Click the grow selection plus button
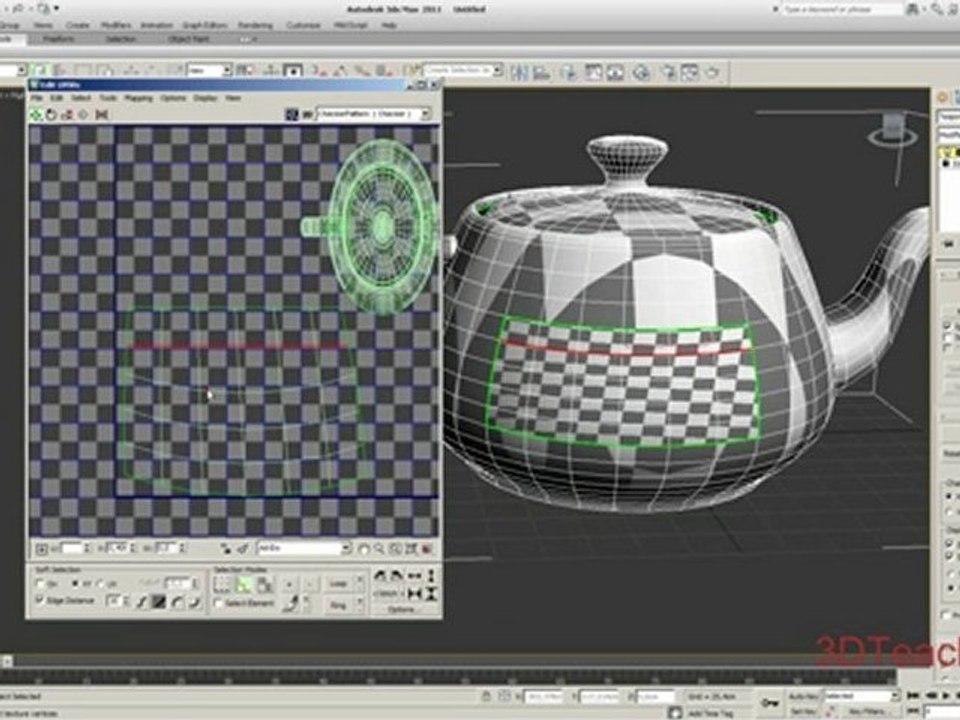 (289, 585)
